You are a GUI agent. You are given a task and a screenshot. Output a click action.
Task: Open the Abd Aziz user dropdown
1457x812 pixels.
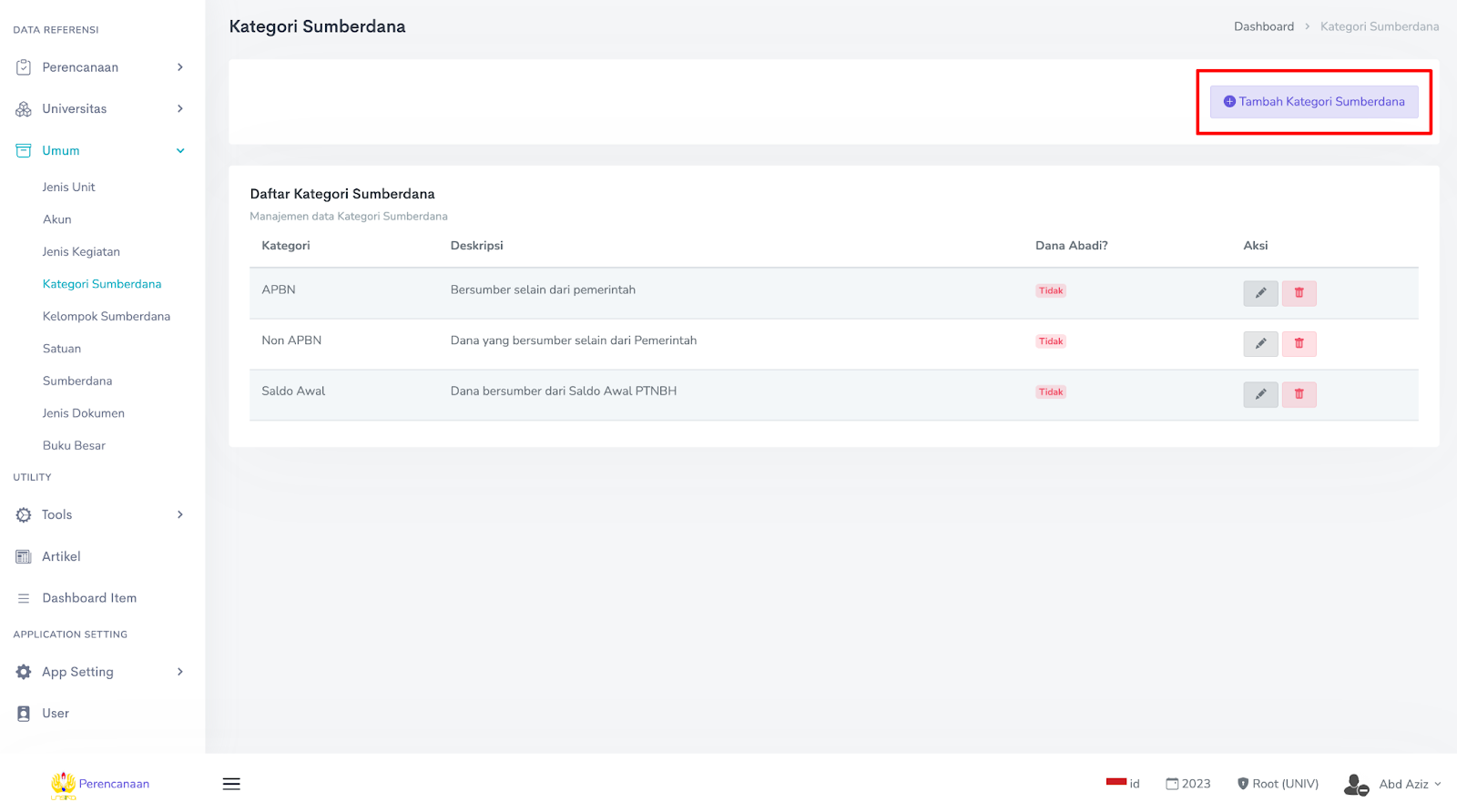point(1393,784)
